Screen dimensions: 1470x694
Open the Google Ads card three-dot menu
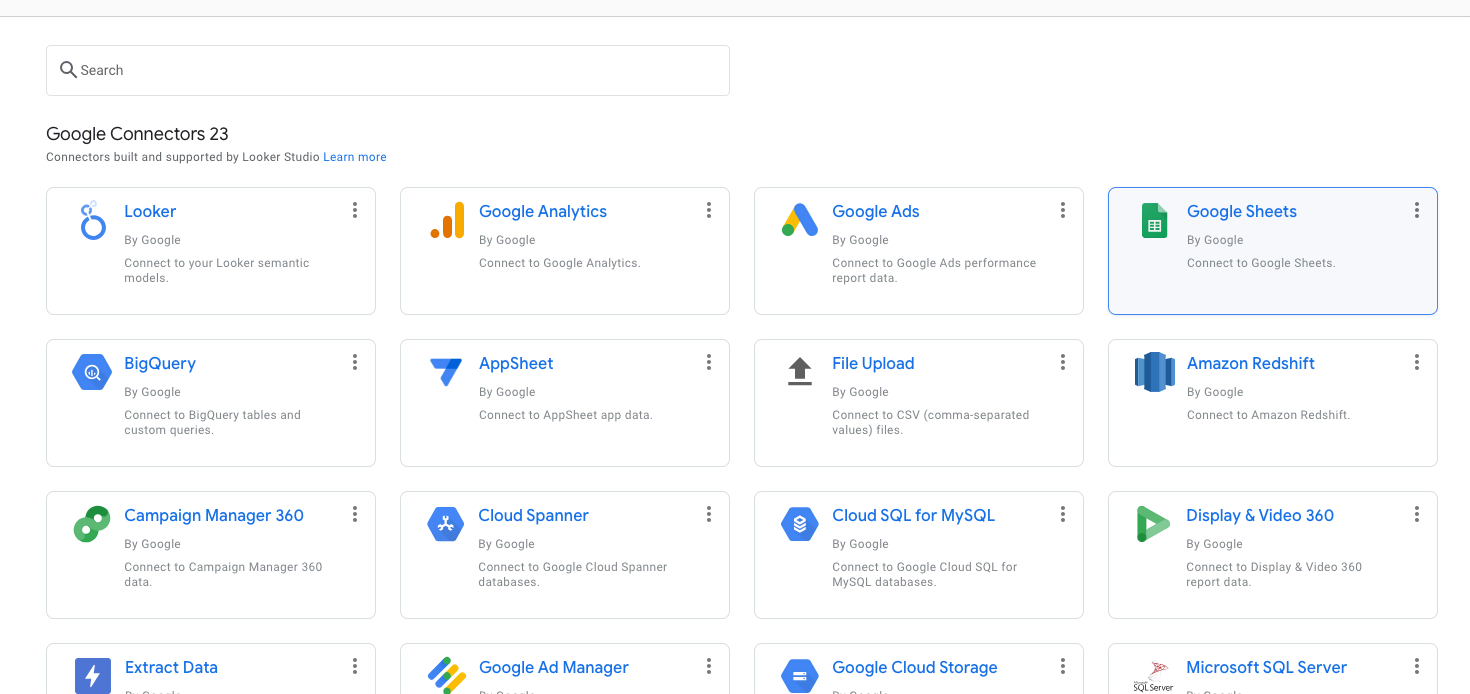pos(1062,210)
